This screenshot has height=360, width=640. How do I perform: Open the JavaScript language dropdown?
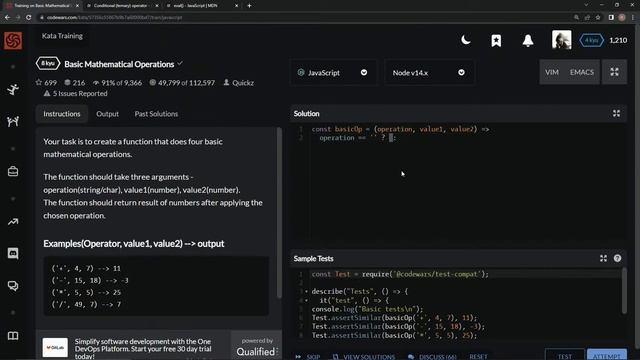[333, 73]
